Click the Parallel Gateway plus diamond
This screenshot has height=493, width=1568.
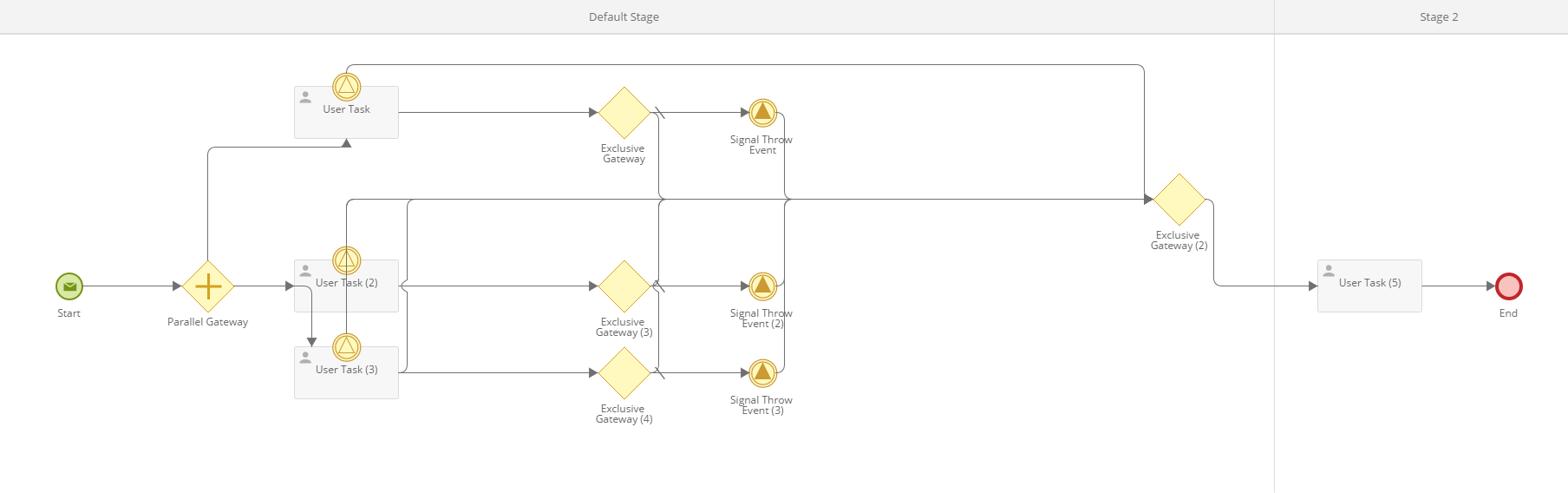tap(208, 286)
